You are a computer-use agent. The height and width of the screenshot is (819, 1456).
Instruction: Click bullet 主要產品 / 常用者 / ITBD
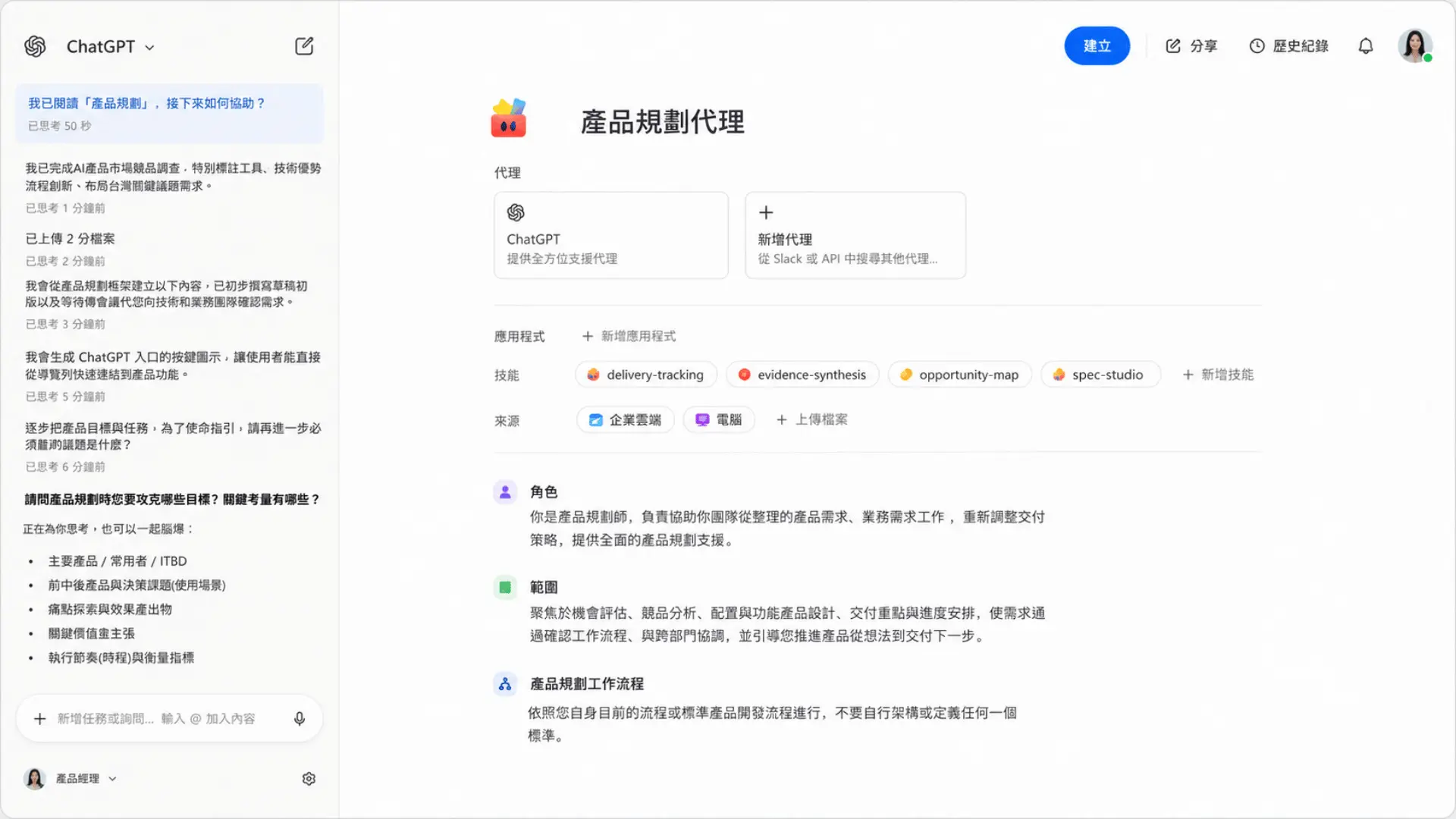118,561
